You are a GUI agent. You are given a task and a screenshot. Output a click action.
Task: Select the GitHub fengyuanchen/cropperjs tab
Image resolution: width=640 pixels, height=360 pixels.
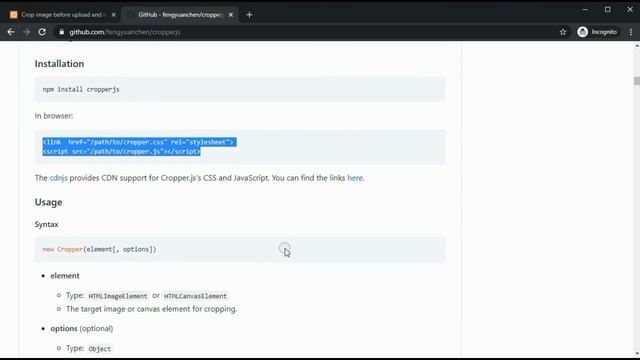pyautogui.click(x=180, y=15)
